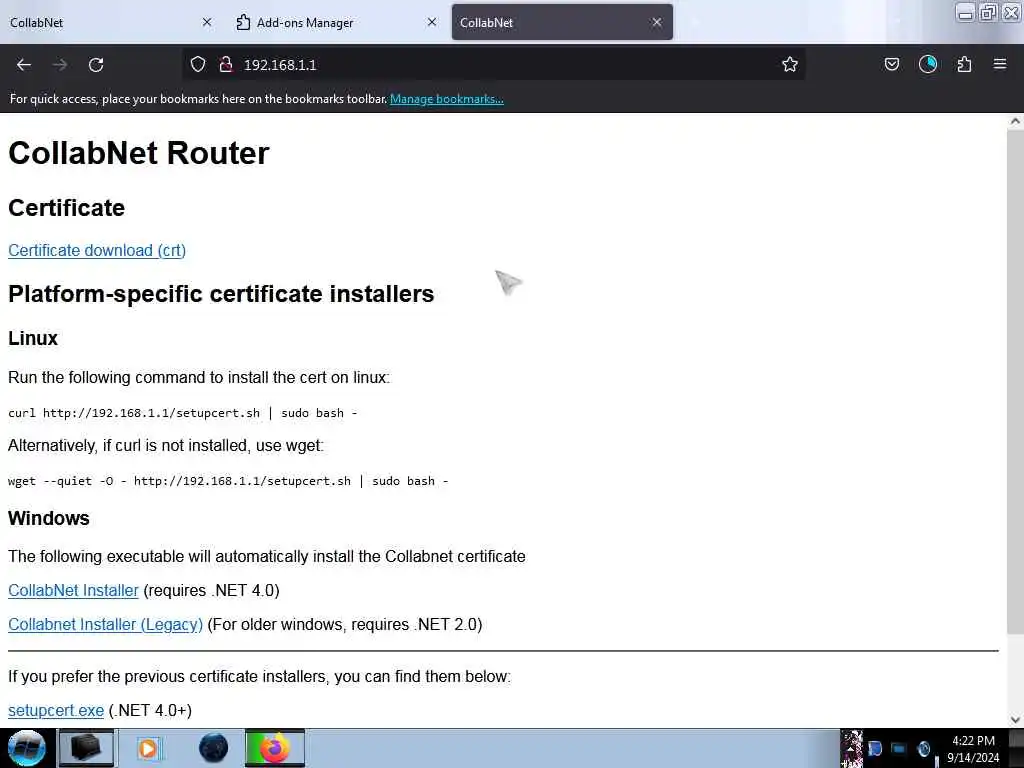
Task: Download the certificate (crt) link
Action: [97, 251]
